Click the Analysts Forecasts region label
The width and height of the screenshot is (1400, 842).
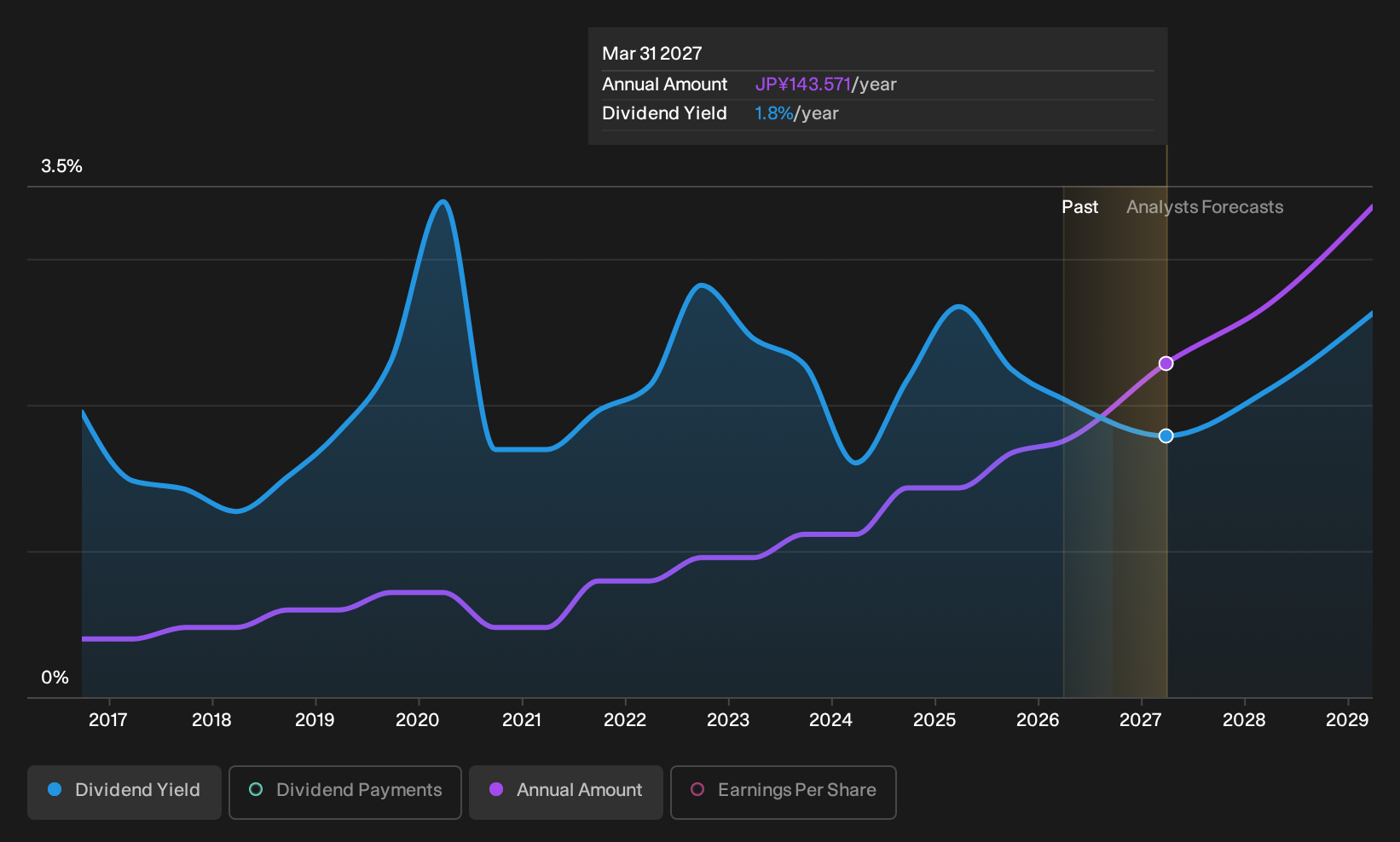tap(1205, 207)
